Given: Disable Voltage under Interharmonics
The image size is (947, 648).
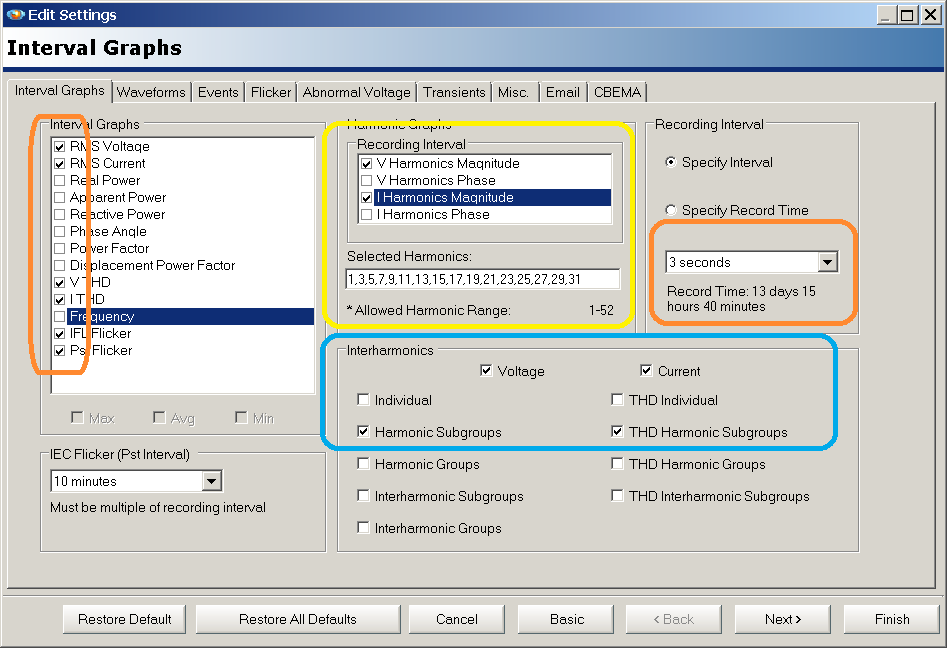Looking at the screenshot, I should pyautogui.click(x=485, y=371).
